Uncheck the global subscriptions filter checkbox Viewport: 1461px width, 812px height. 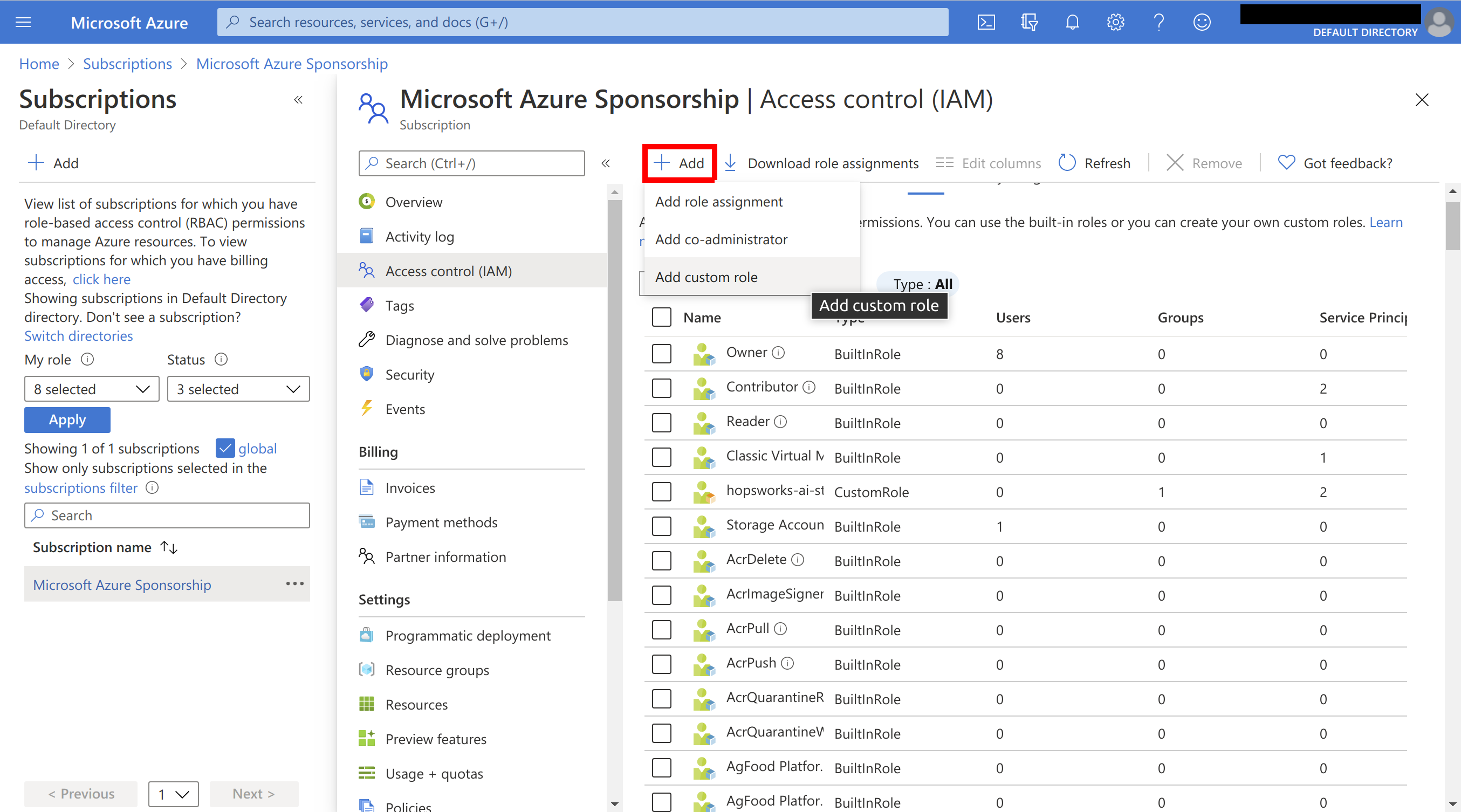pos(225,448)
